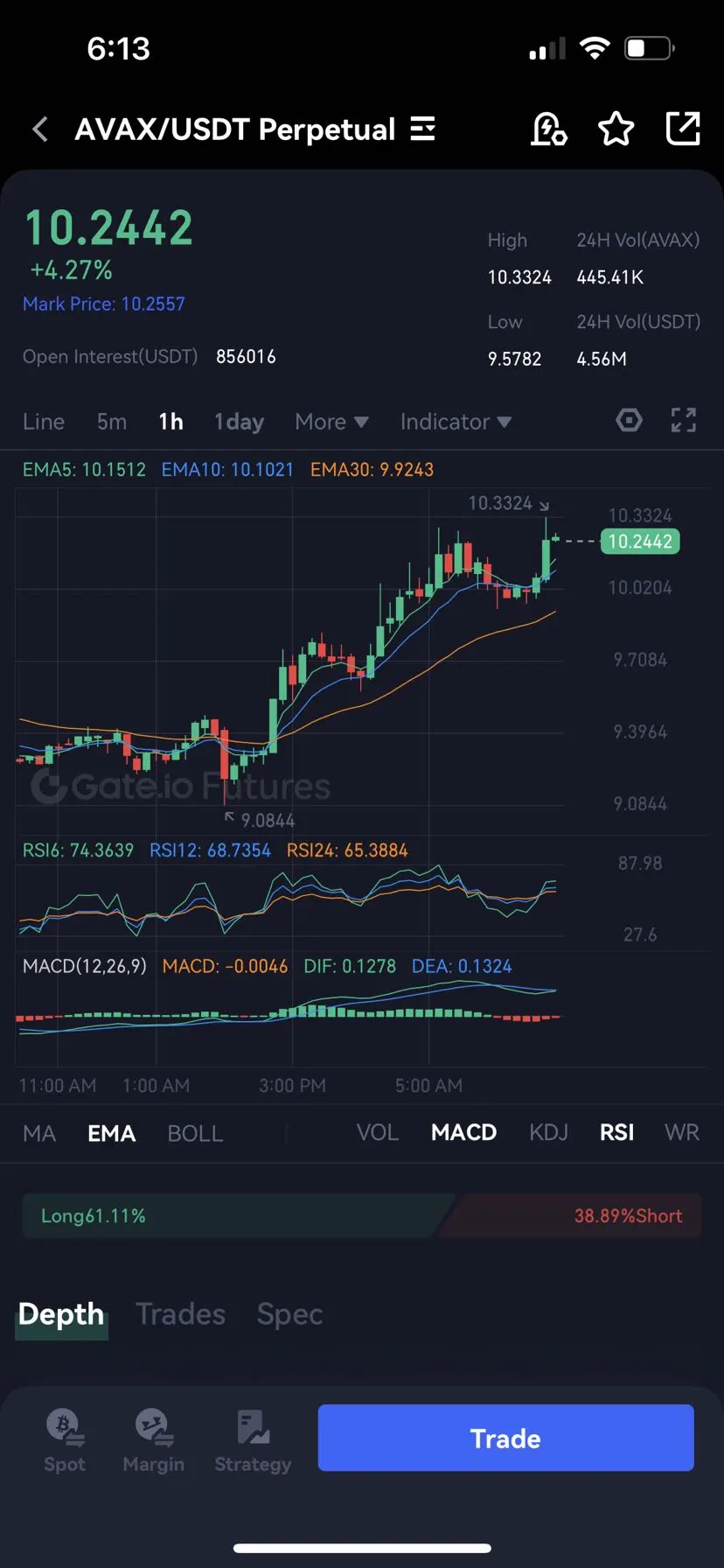Tap the EMA5: 10.1512 legend
This screenshot has width=724, height=1568.
click(84, 470)
